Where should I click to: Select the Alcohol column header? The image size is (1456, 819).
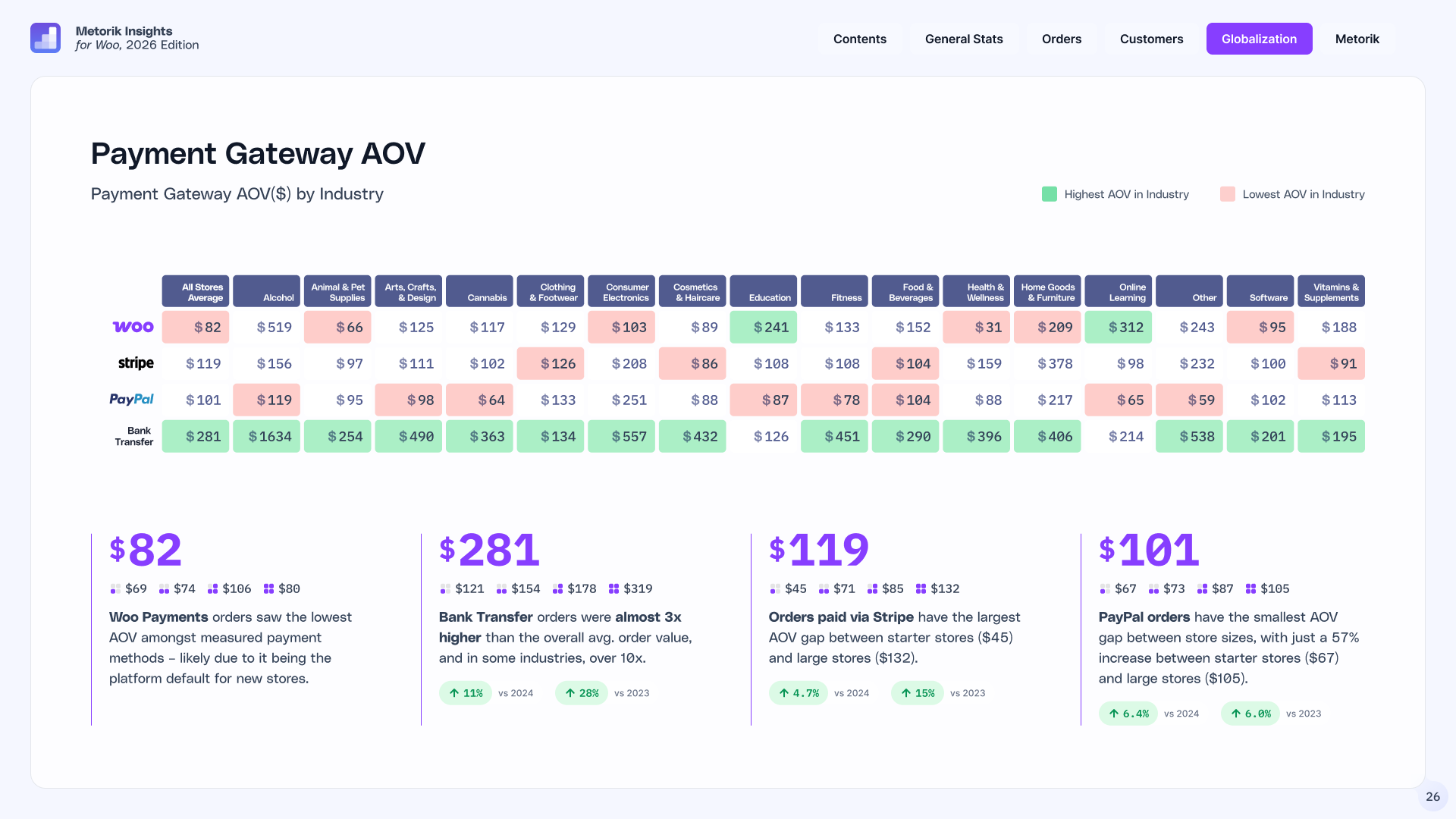(266, 291)
